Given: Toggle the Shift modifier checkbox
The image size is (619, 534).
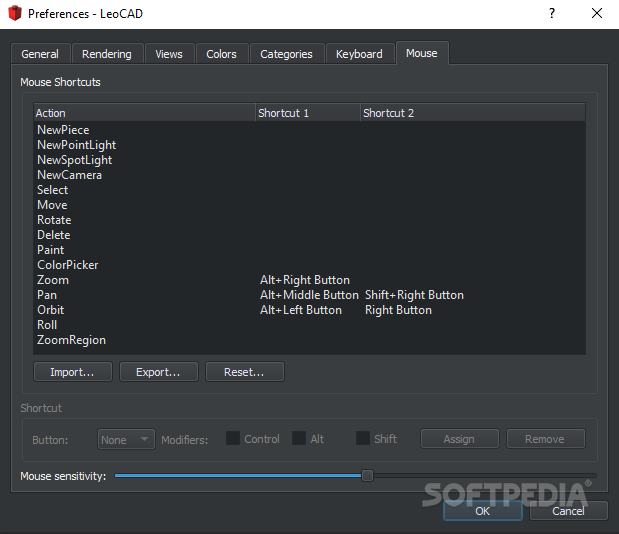Looking at the screenshot, I should click(363, 438).
